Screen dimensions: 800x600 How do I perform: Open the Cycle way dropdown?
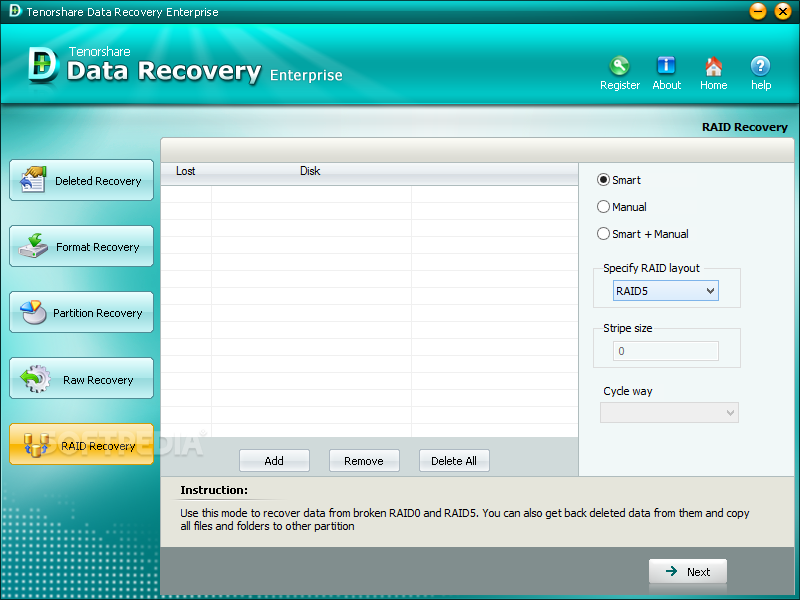[x=669, y=413]
